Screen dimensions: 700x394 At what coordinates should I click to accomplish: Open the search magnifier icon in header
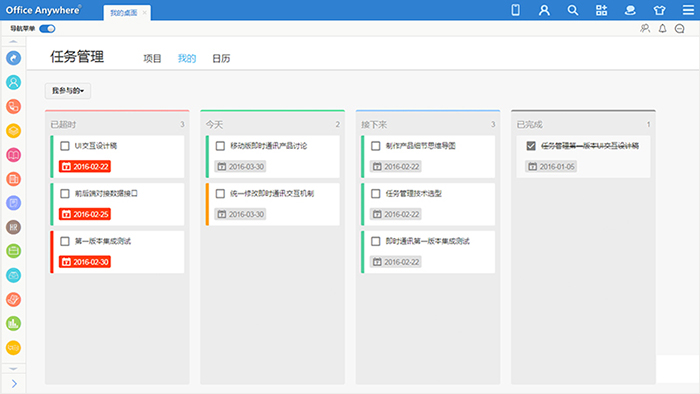(573, 10)
